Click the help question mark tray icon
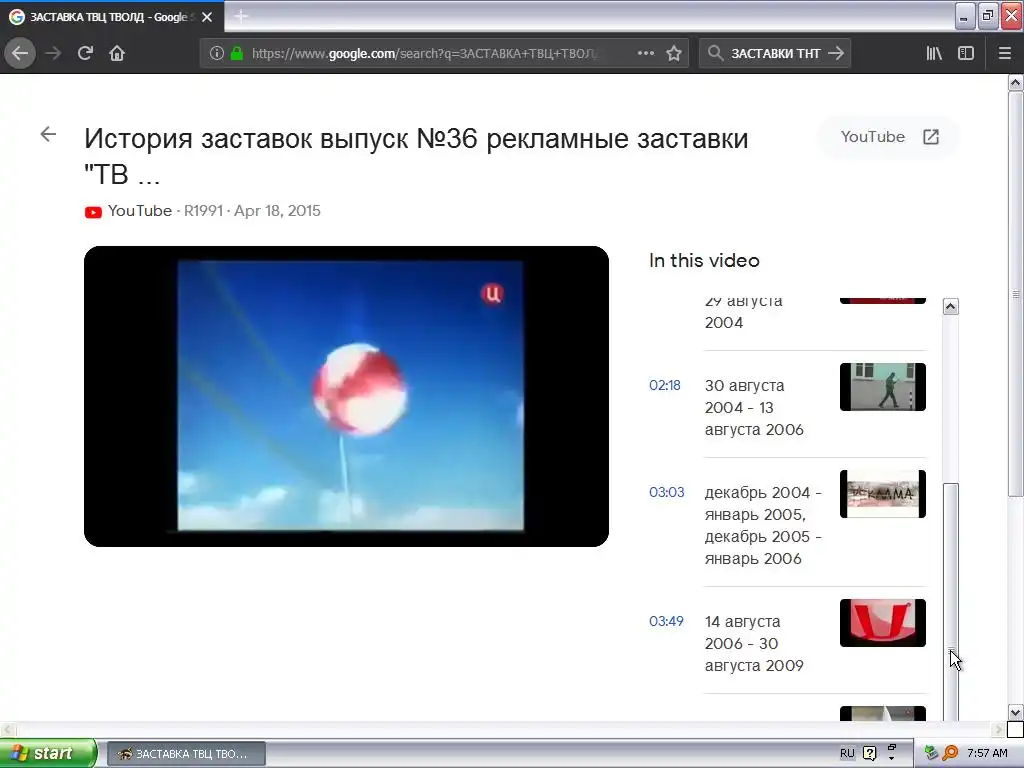Image resolution: width=1024 pixels, height=768 pixels. click(x=869, y=753)
